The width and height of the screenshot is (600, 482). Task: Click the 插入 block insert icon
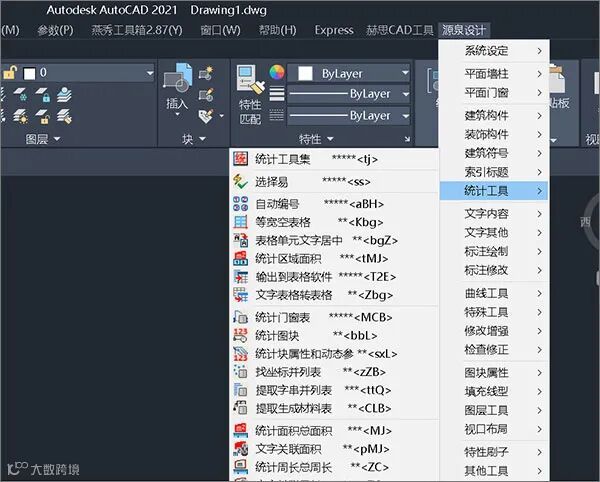pyautogui.click(x=178, y=78)
